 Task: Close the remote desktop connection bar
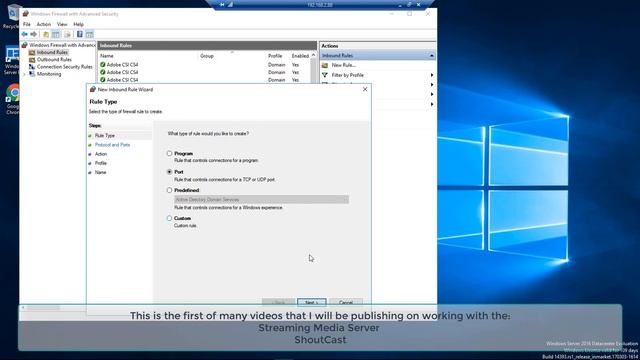(418, 5)
